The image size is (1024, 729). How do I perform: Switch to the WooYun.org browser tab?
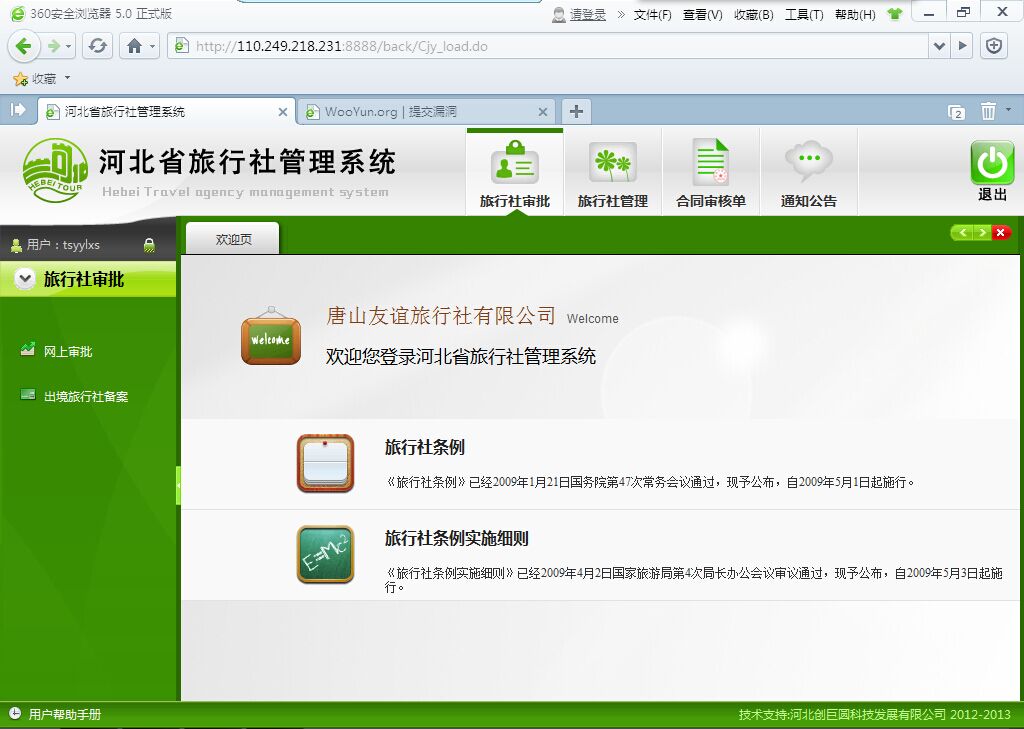(426, 112)
